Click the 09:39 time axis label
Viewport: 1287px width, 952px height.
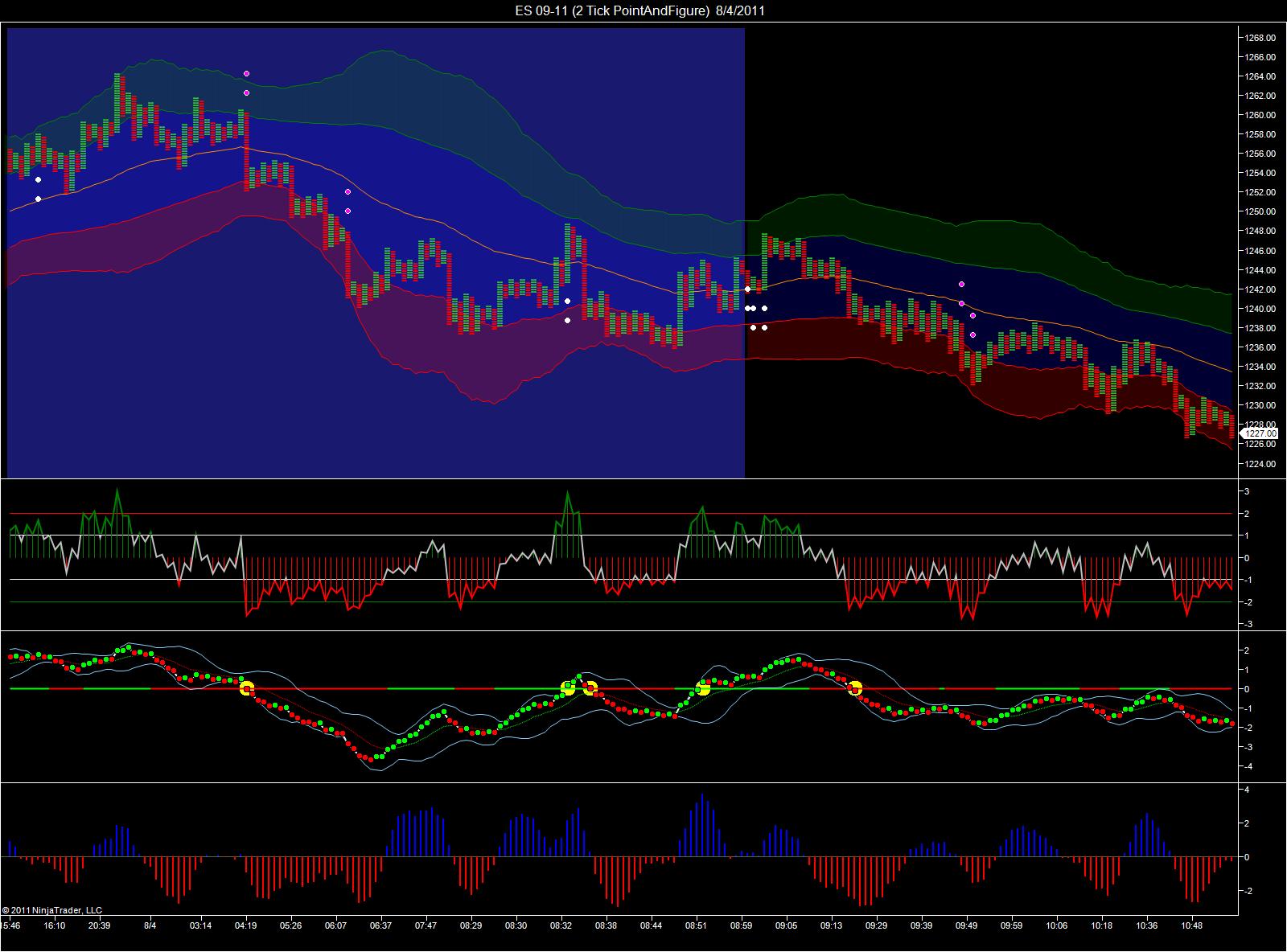(922, 925)
